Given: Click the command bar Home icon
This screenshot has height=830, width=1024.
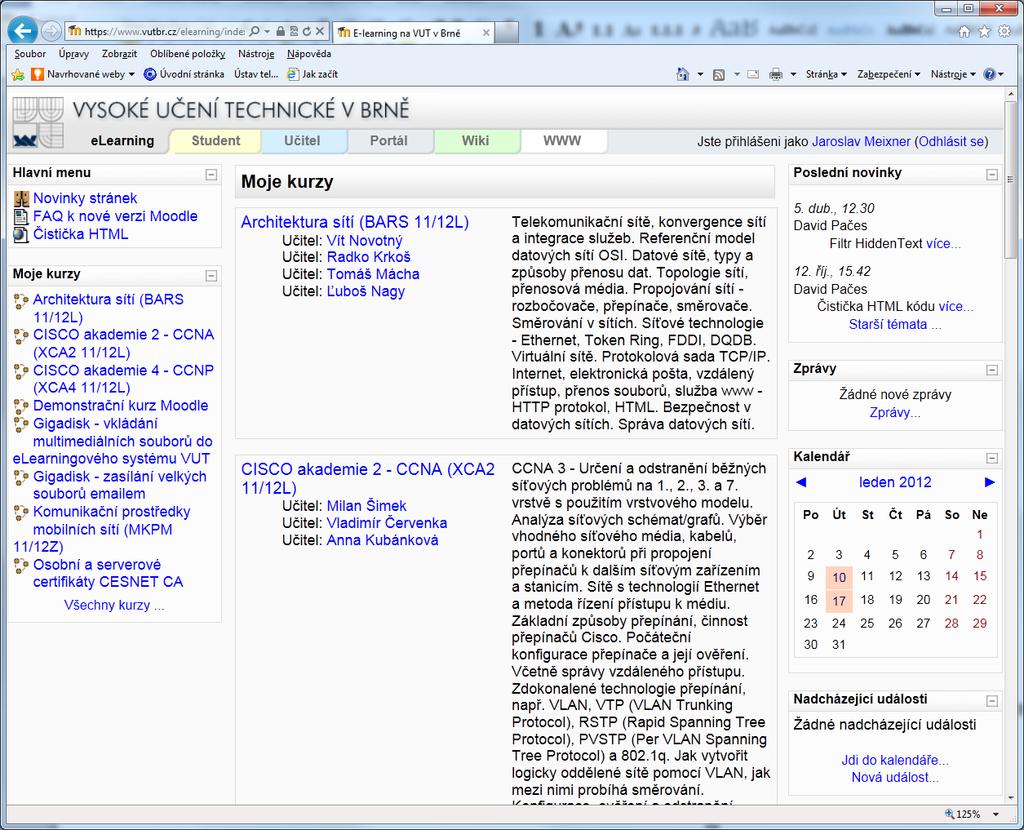Looking at the screenshot, I should click(682, 74).
